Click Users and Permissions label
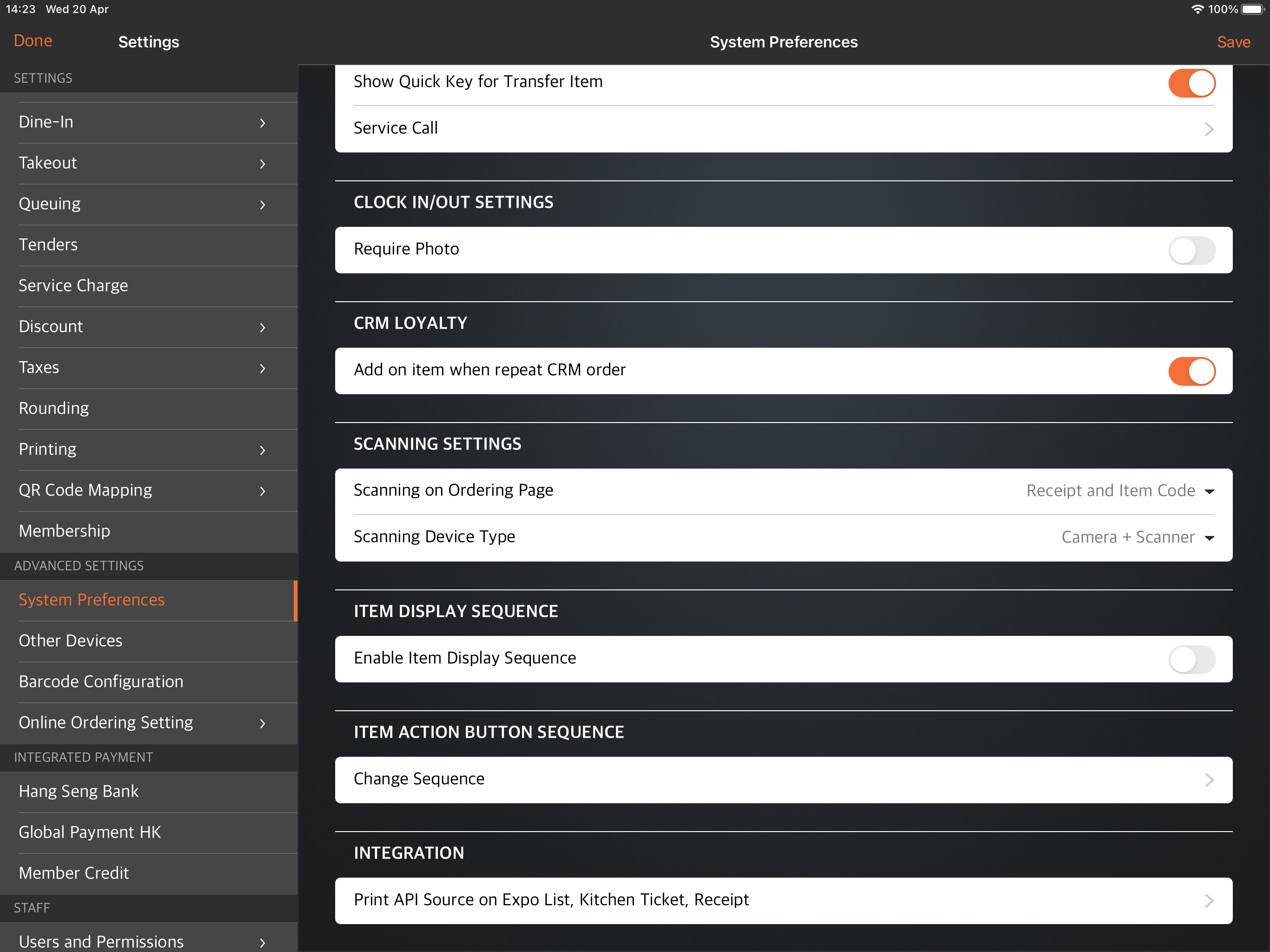 coord(101,942)
